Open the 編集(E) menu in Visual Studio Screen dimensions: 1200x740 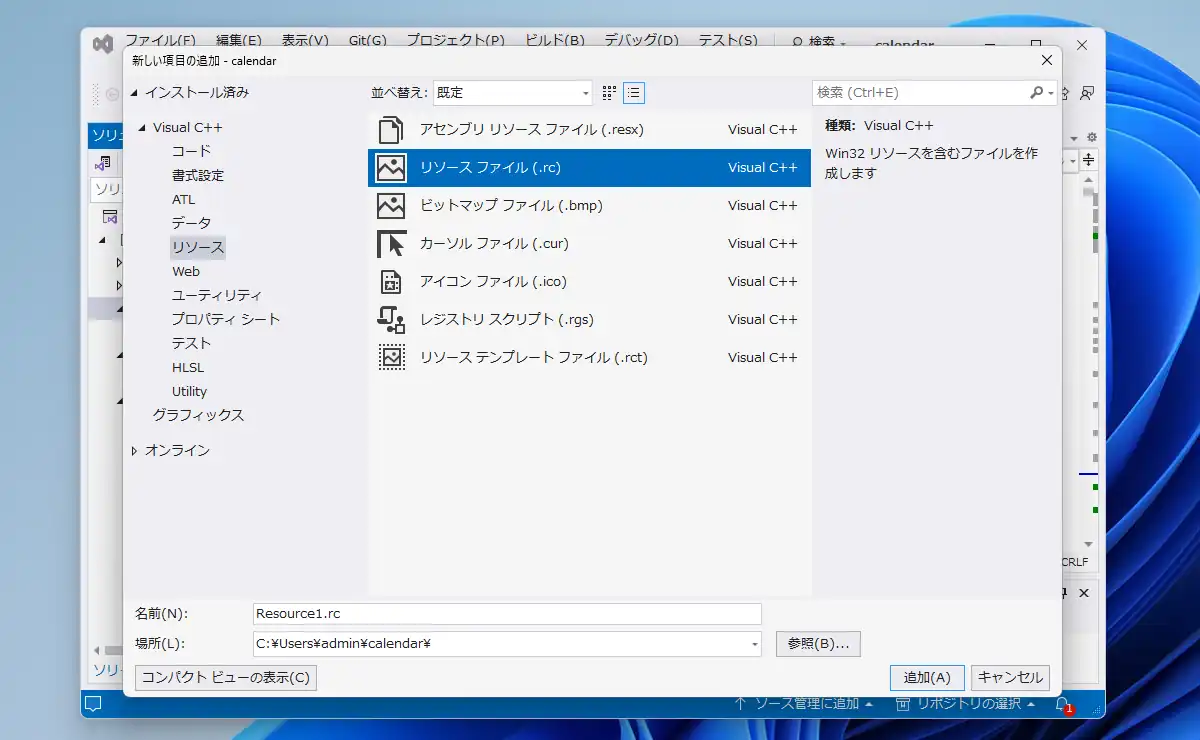[x=239, y=41]
